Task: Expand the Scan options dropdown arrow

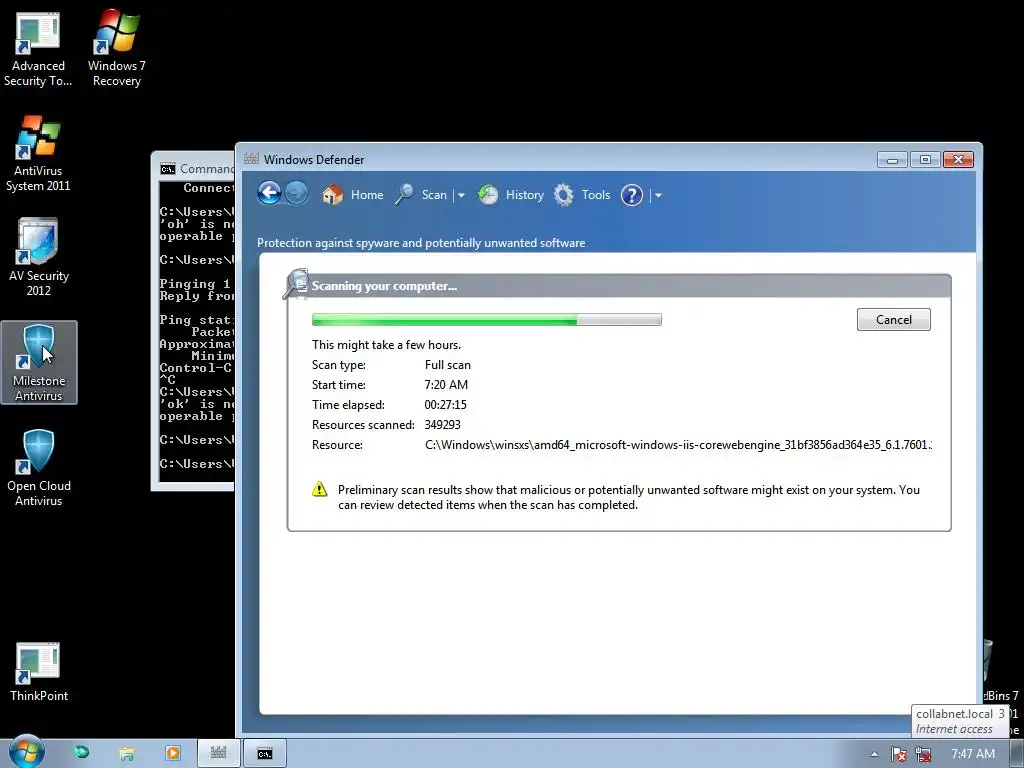Action: pos(461,195)
